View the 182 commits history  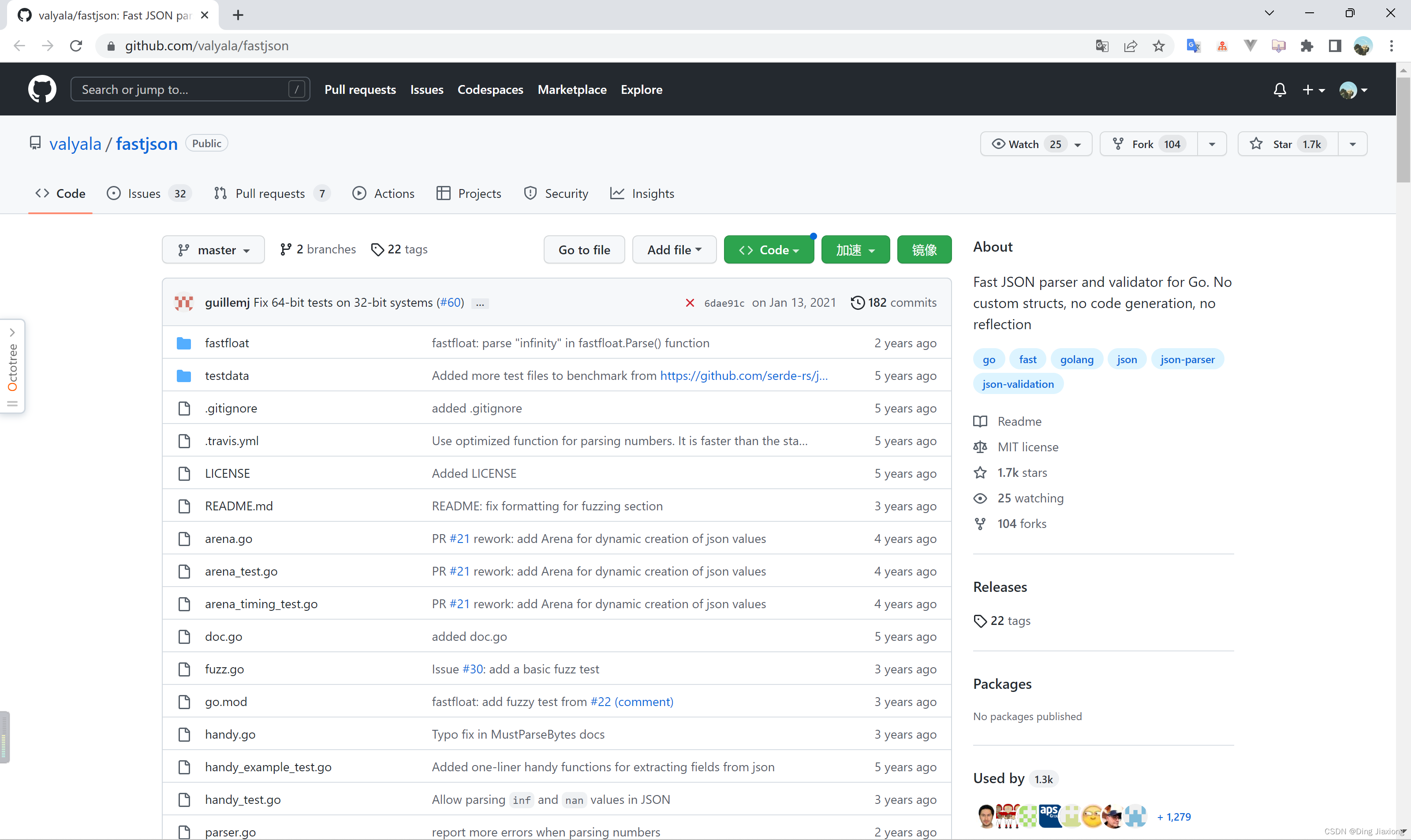click(893, 303)
